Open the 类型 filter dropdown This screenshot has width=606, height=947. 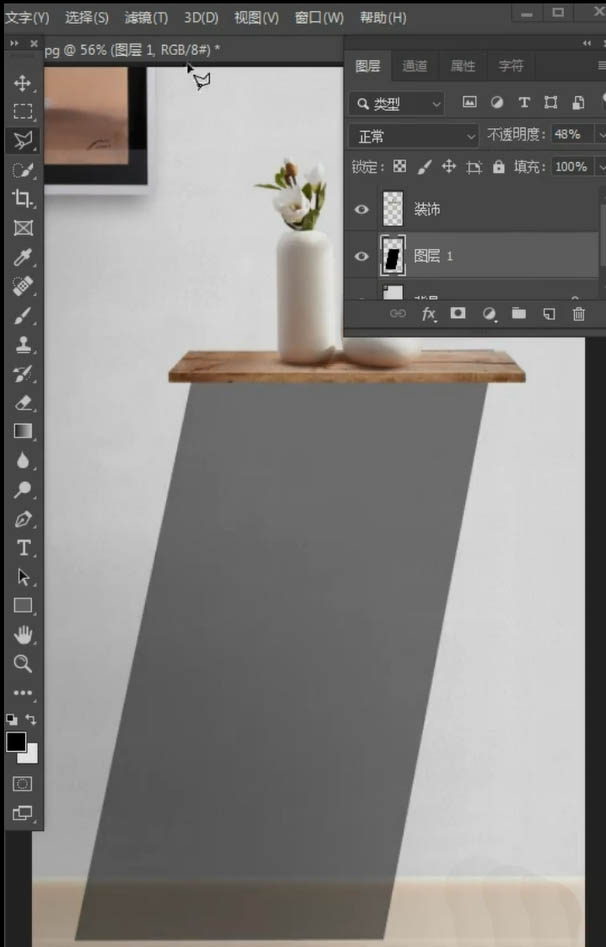[x=397, y=104]
